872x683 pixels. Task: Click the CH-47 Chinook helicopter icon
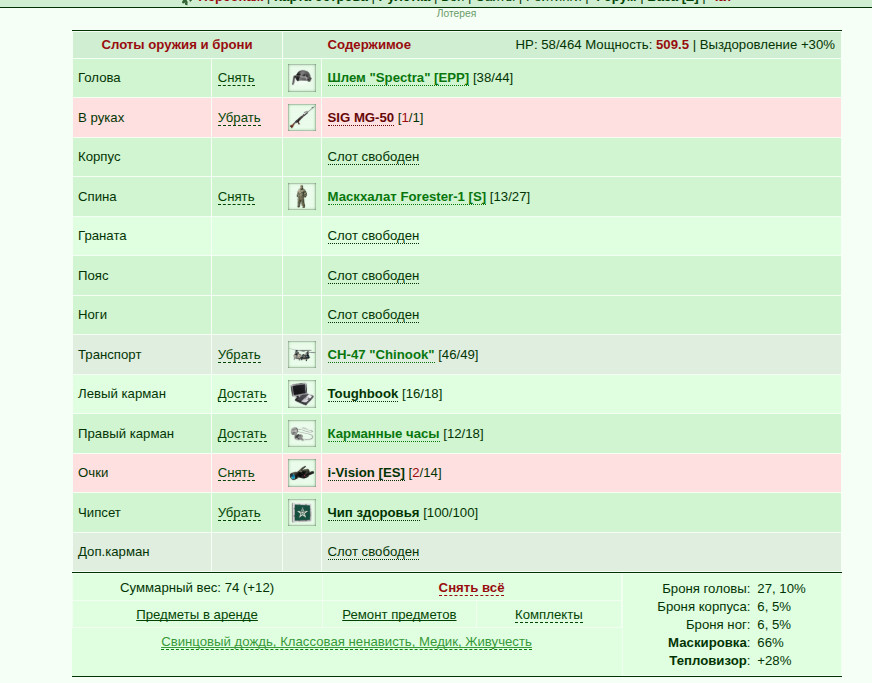coord(302,355)
